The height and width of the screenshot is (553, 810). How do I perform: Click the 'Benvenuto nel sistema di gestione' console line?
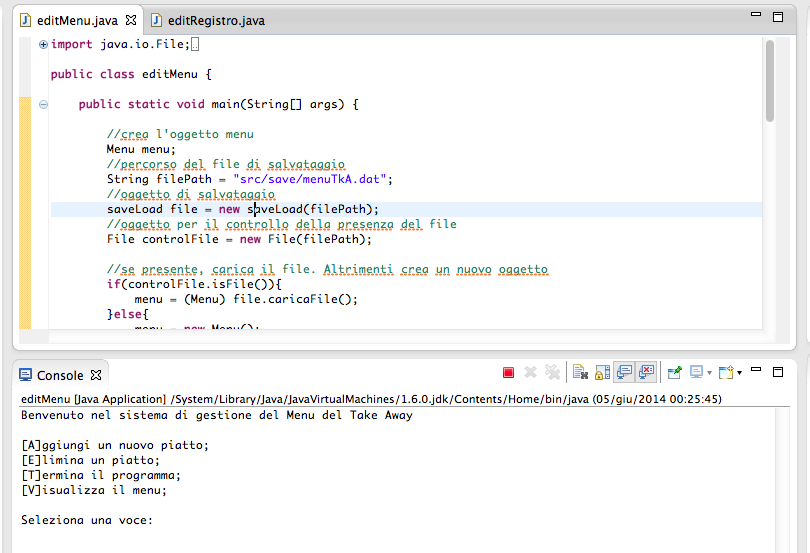coord(217,415)
